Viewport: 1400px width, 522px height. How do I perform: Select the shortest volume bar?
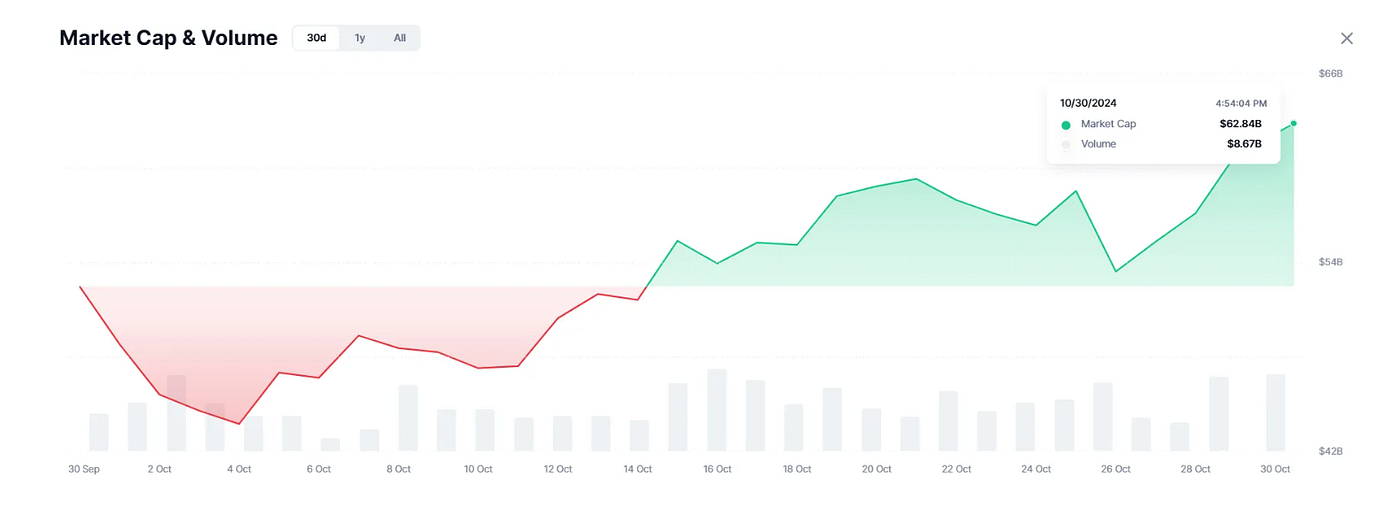click(330, 444)
